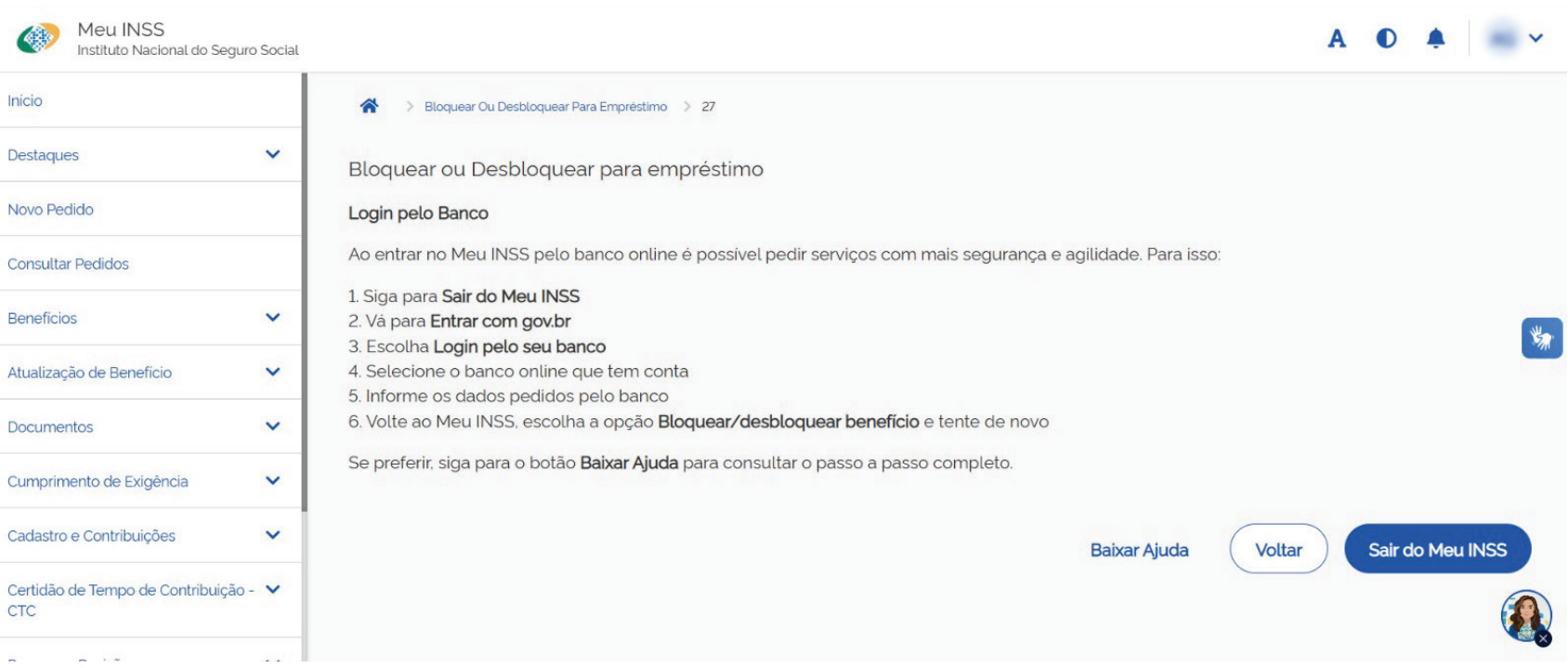Click the blurred user avatar
The image size is (1568, 668).
[1501, 38]
